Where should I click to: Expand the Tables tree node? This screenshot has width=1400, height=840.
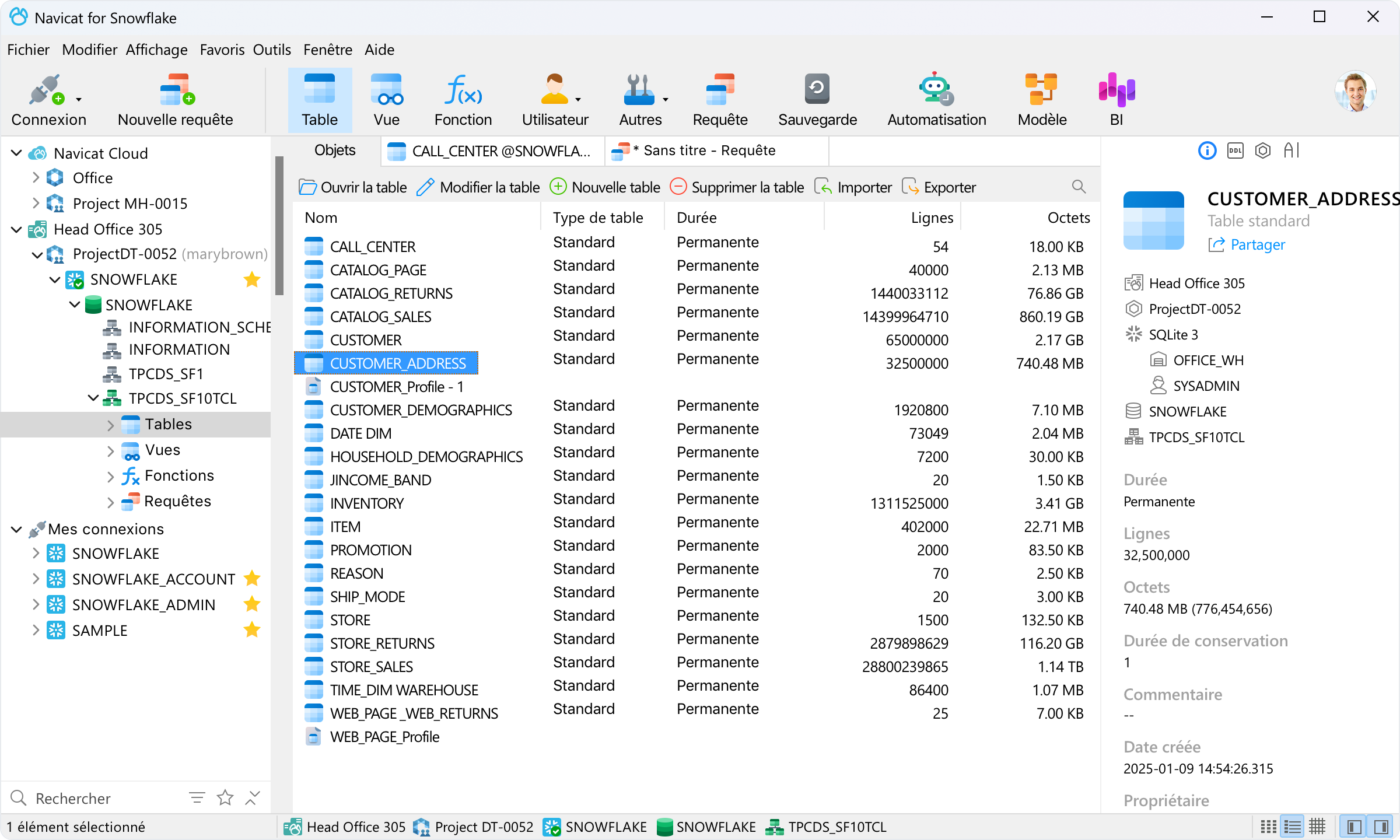click(110, 425)
